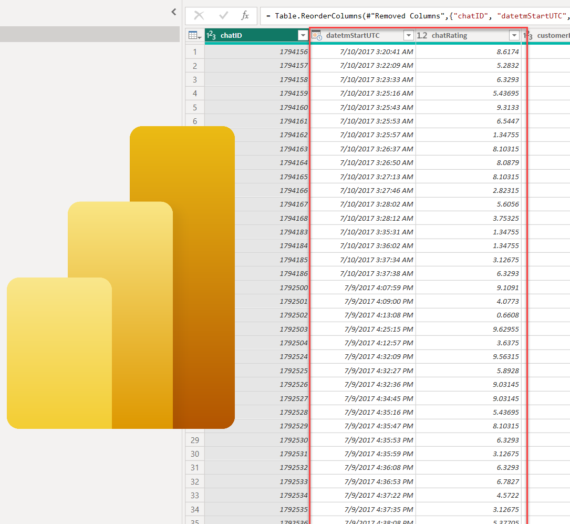This screenshot has height=524, width=570.
Task: Select the datetmStartUTC column header
Action: [x=362, y=35]
